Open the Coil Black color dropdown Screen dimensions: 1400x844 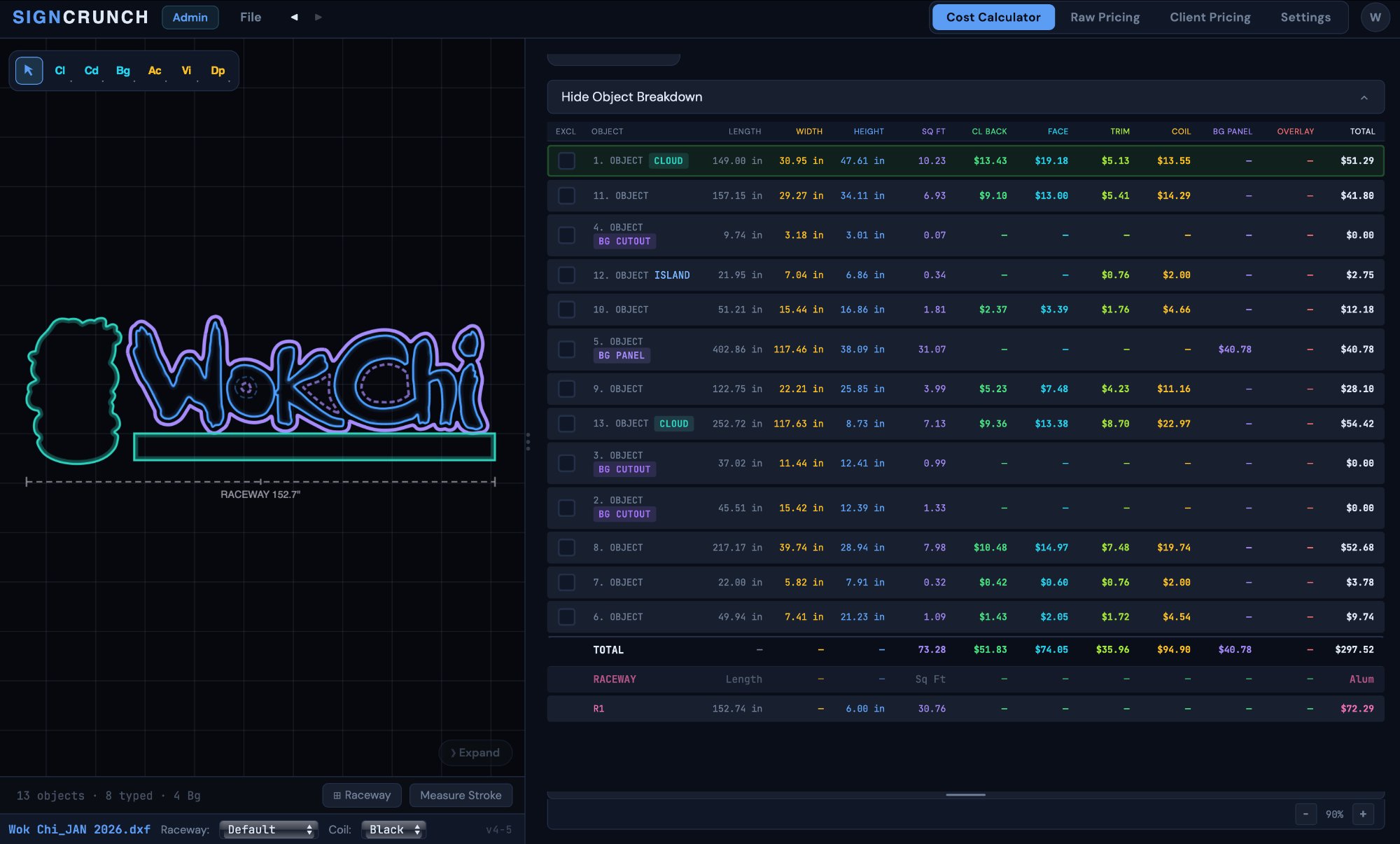(x=393, y=829)
